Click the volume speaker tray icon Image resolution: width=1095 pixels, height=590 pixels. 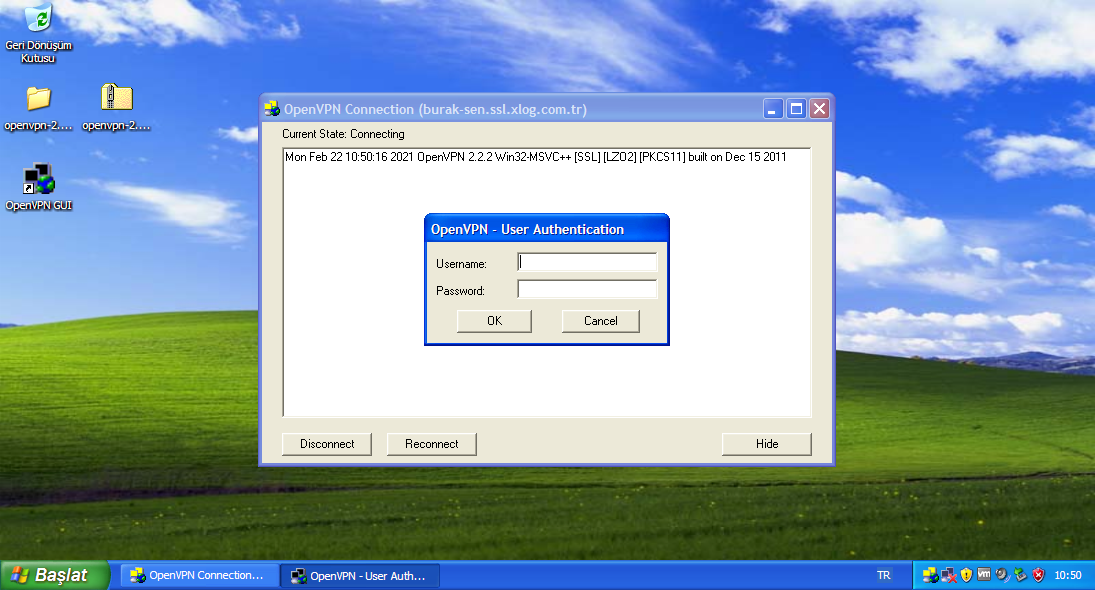[1002, 575]
